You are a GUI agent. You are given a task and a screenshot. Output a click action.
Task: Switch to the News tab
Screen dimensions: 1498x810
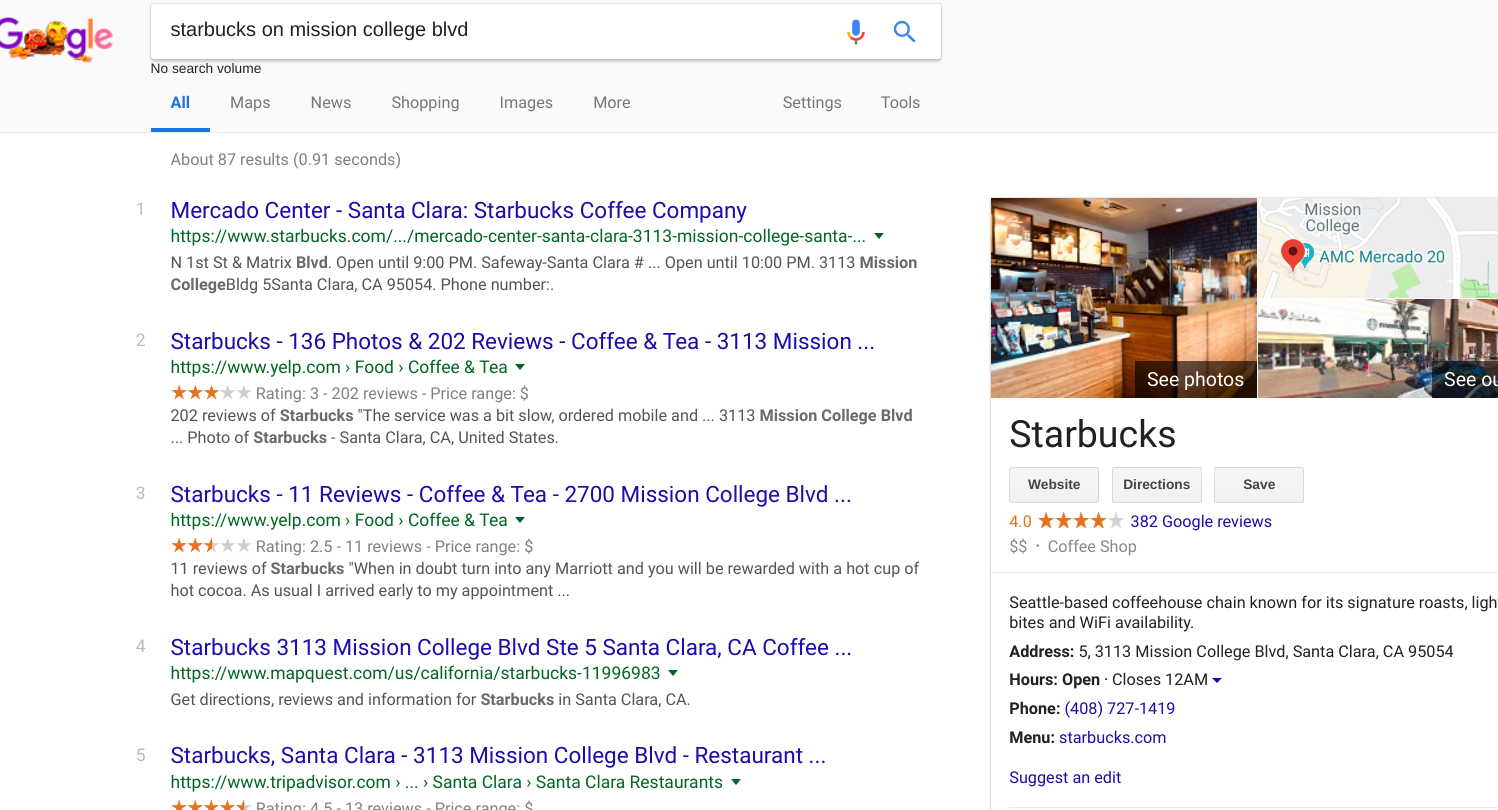pos(331,102)
